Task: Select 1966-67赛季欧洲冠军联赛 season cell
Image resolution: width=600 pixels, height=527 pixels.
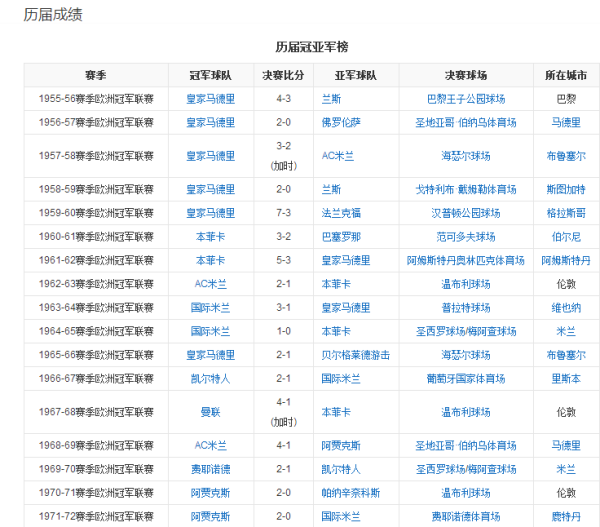Action: point(96,379)
